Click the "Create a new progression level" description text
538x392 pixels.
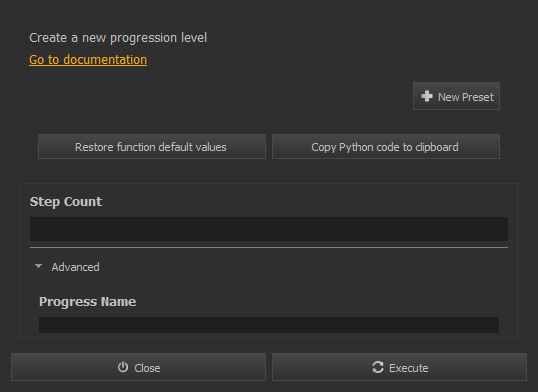(x=118, y=38)
